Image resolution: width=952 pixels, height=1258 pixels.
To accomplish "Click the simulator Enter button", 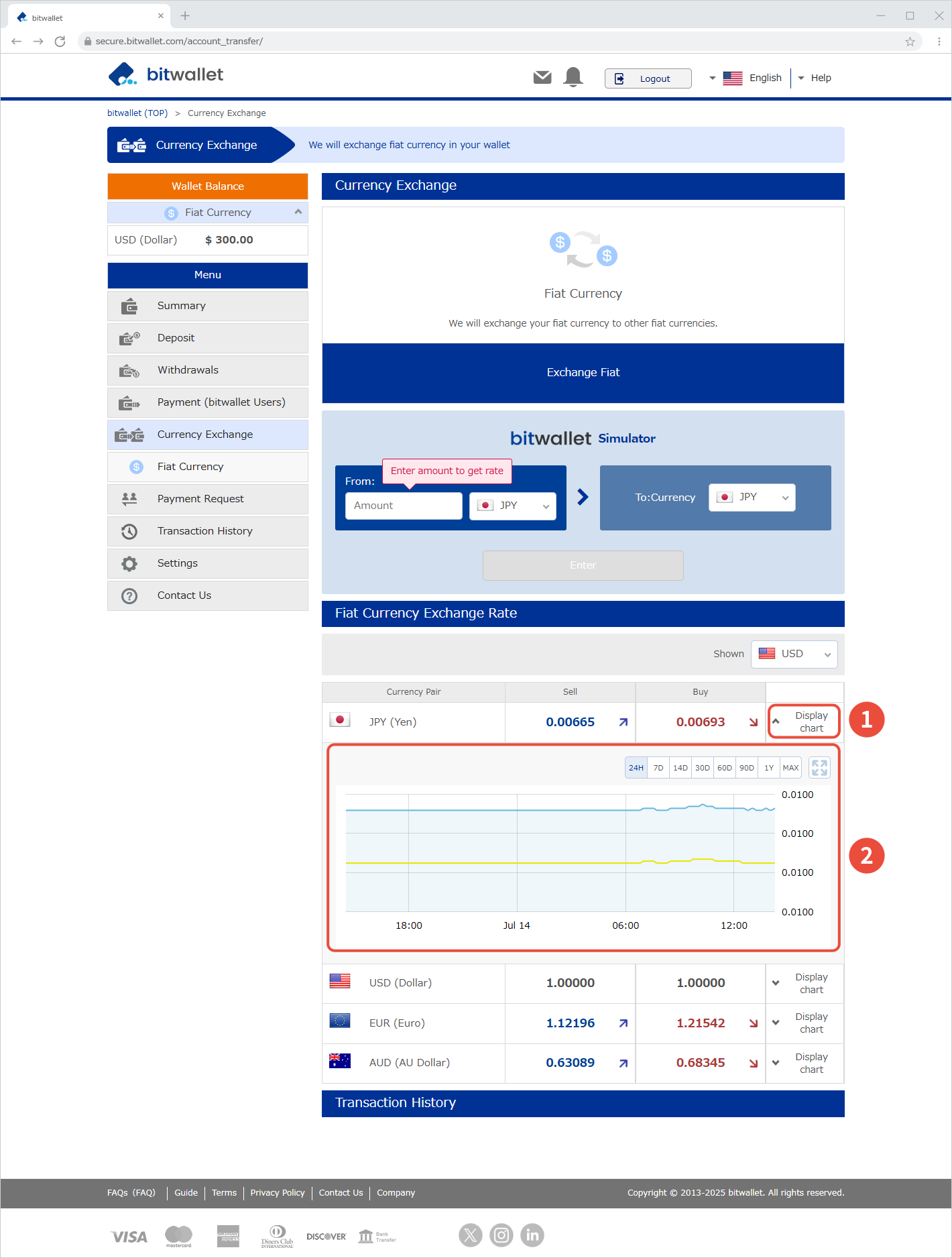I will 583,565.
